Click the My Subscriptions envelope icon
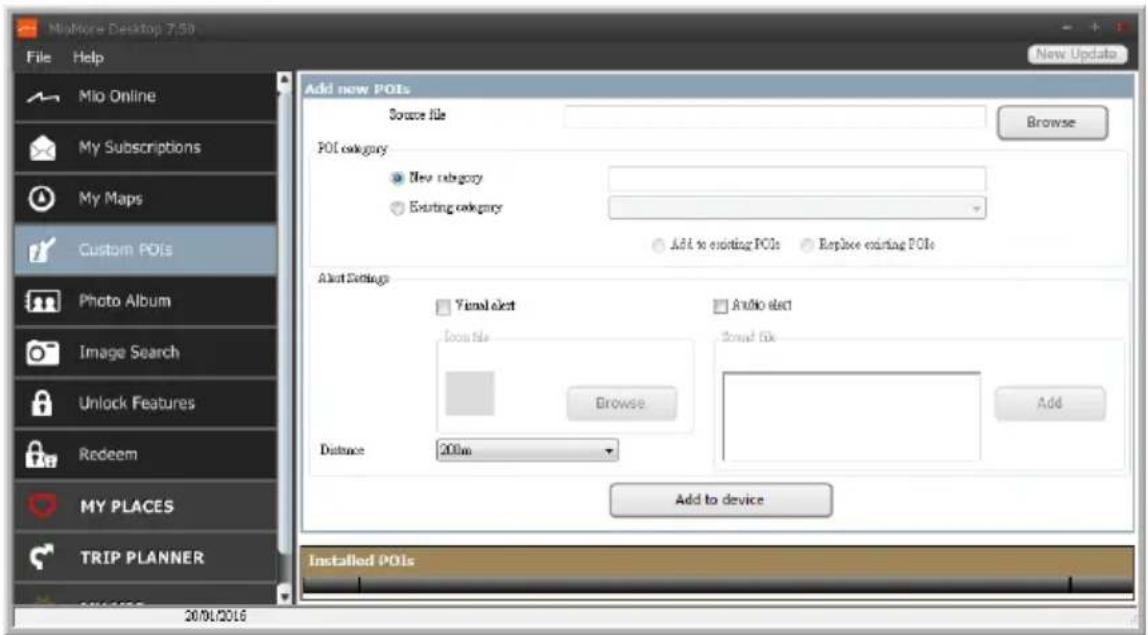The height and width of the screenshot is (635, 1148). click(x=42, y=147)
